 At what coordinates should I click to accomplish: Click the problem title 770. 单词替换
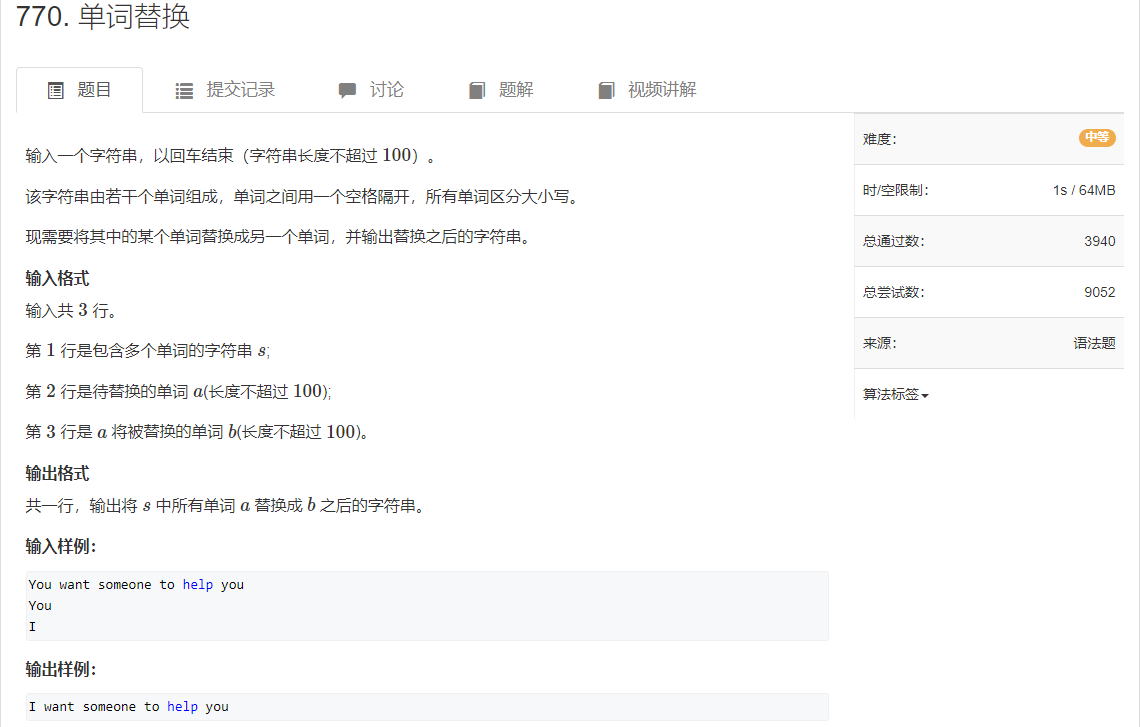102,16
